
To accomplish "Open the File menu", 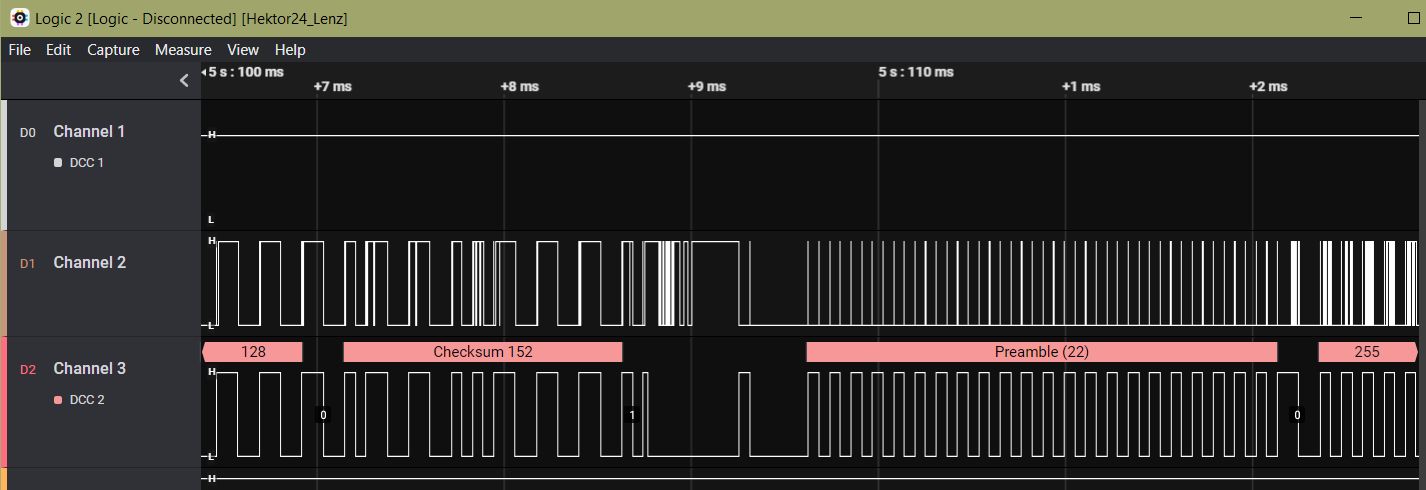I will [x=20, y=50].
